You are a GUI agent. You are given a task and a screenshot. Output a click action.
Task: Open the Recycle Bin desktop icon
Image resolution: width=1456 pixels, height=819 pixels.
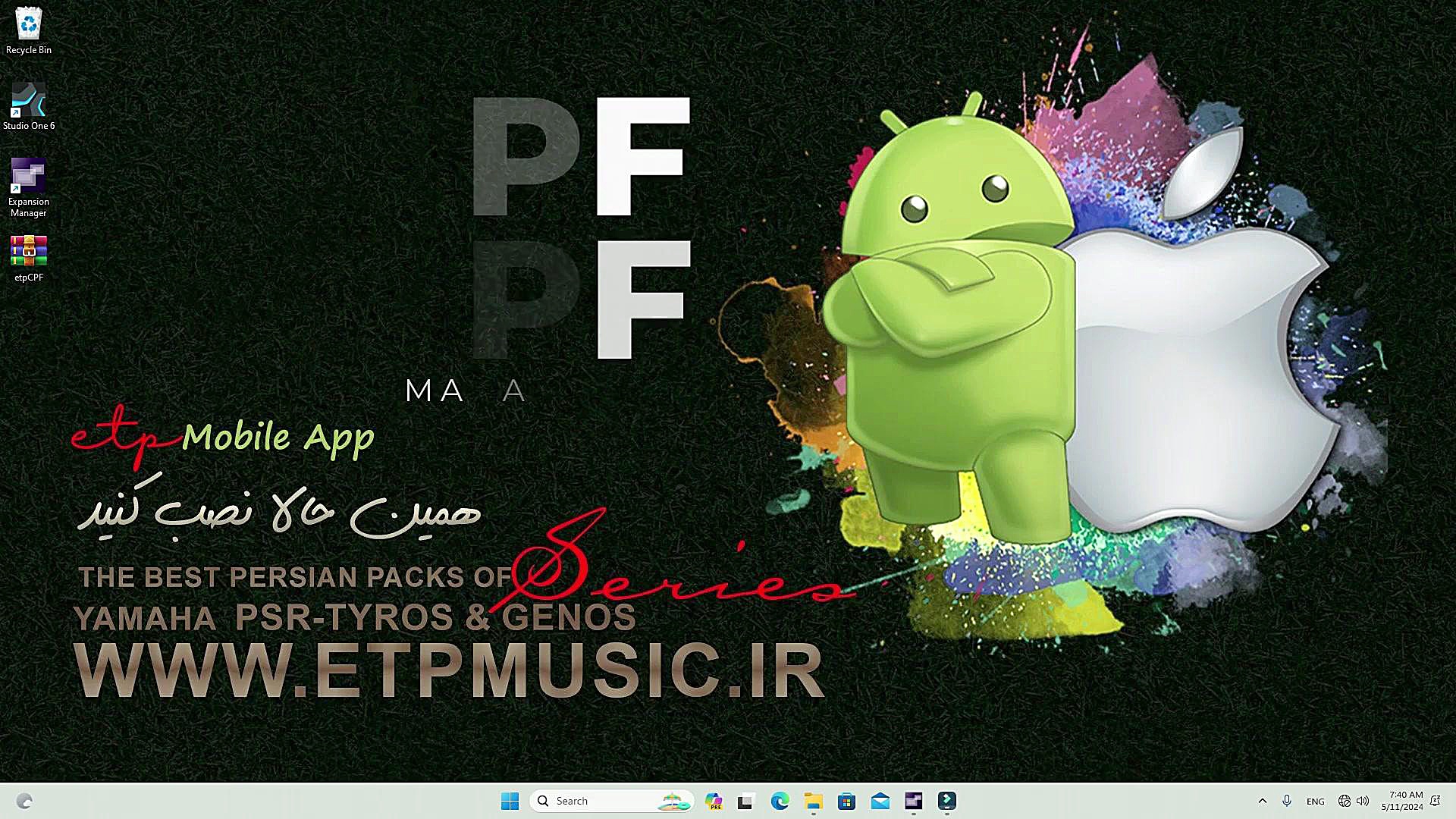tap(29, 30)
